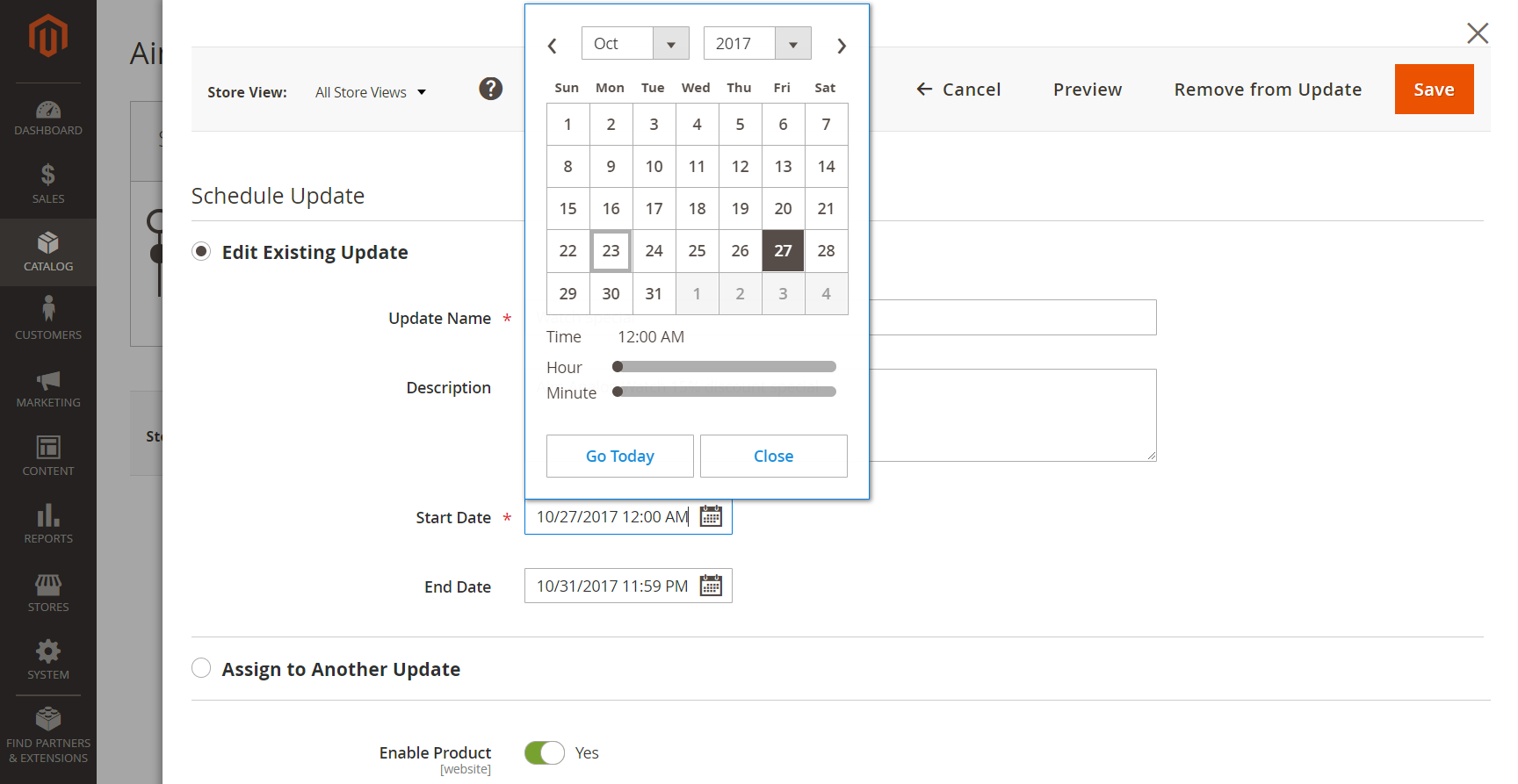Open the Sales sidebar icon
The height and width of the screenshot is (784, 1518).
click(48, 174)
